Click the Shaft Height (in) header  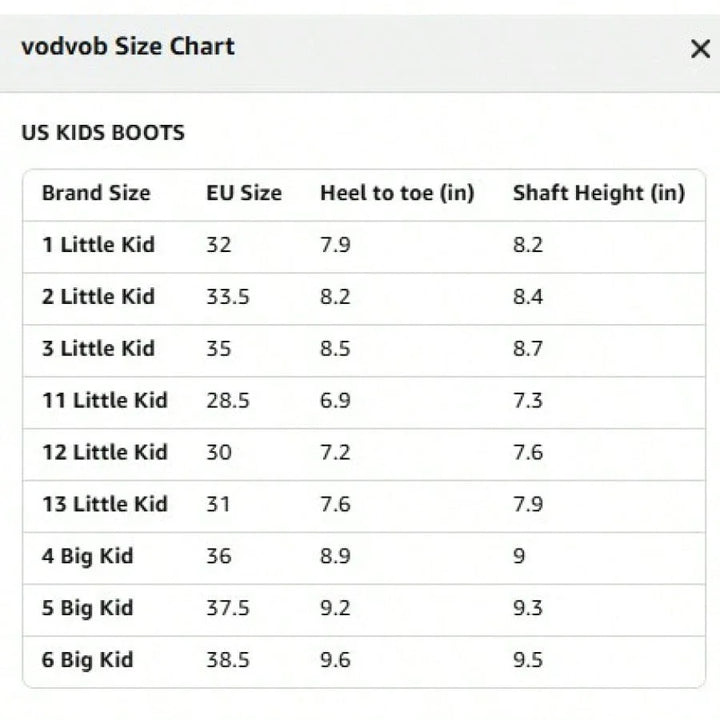click(598, 193)
